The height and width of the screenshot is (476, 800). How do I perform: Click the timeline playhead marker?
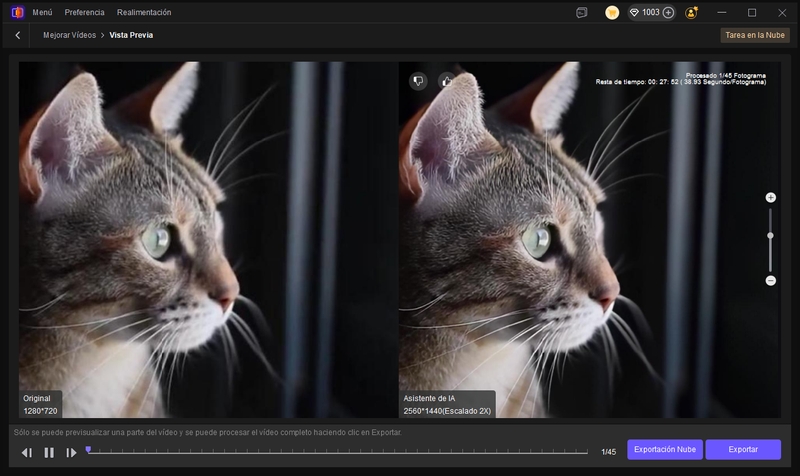click(x=88, y=449)
